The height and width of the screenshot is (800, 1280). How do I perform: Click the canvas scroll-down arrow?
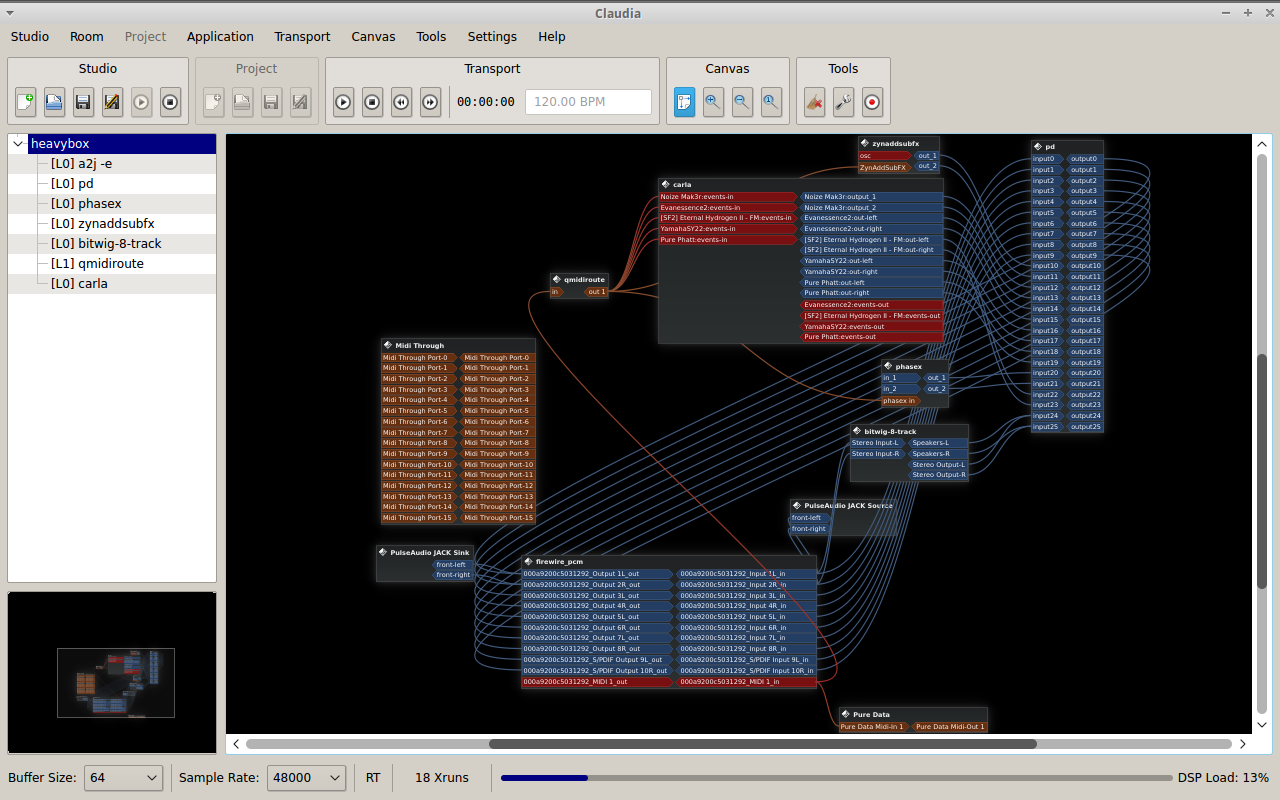click(x=1262, y=725)
